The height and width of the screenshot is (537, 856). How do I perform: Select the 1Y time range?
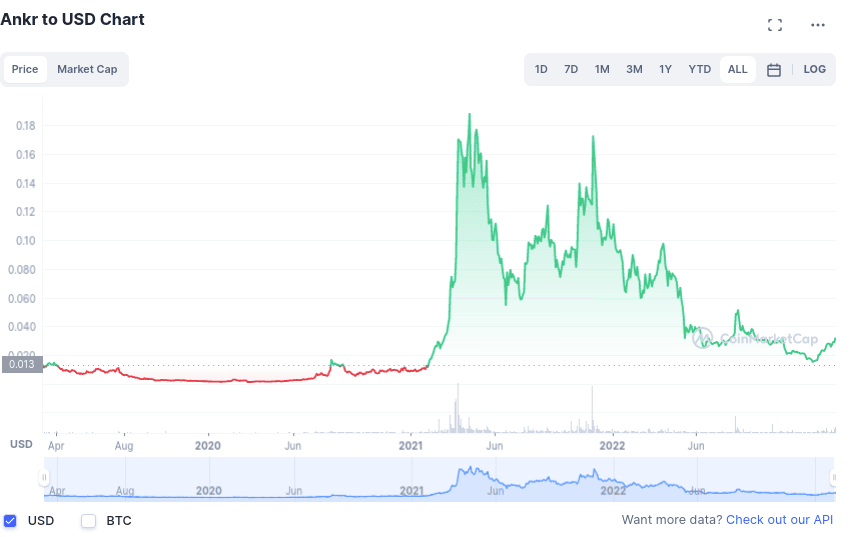[x=665, y=69]
